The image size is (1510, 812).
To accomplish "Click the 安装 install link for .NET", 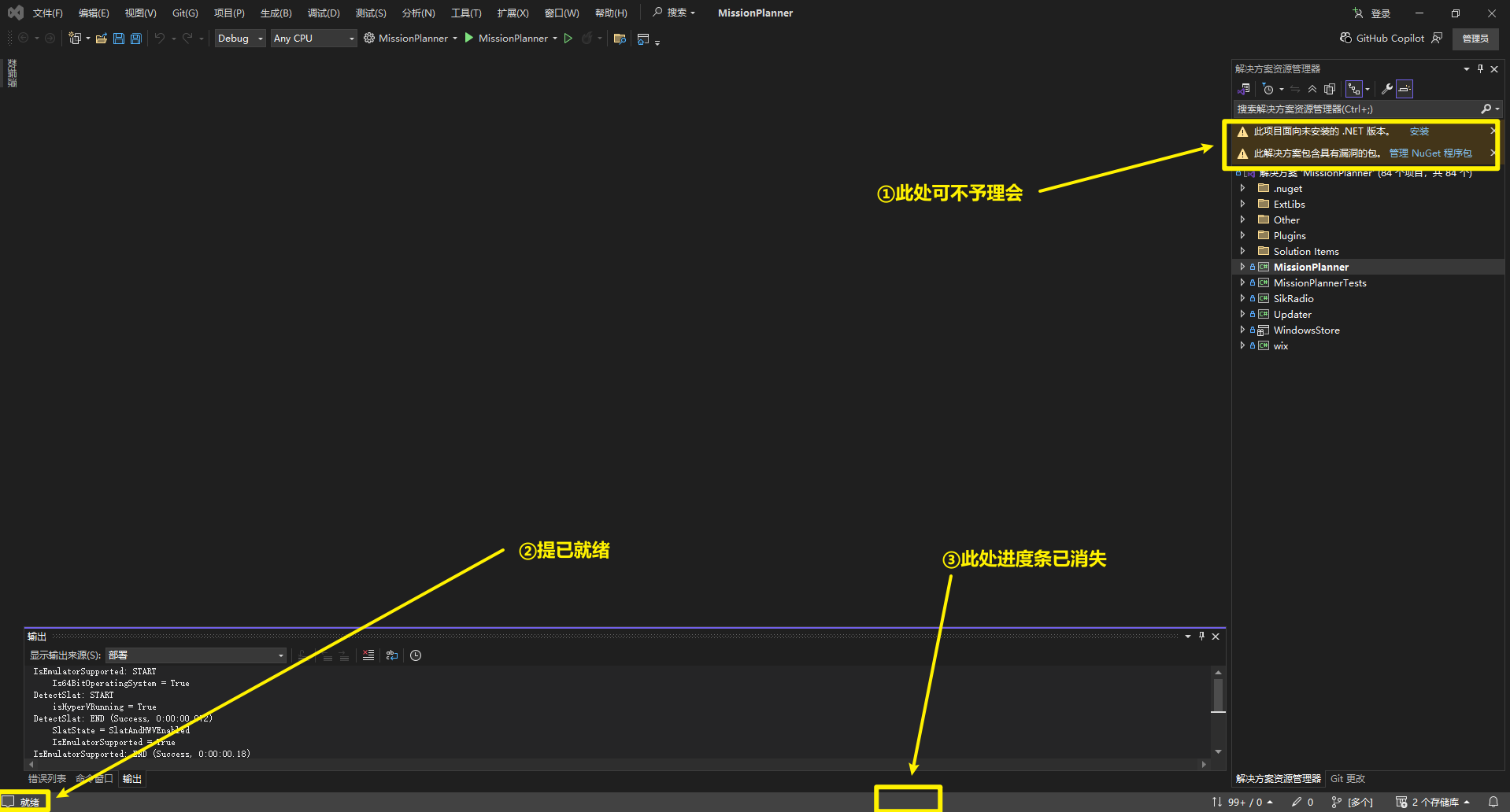I will tap(1419, 131).
